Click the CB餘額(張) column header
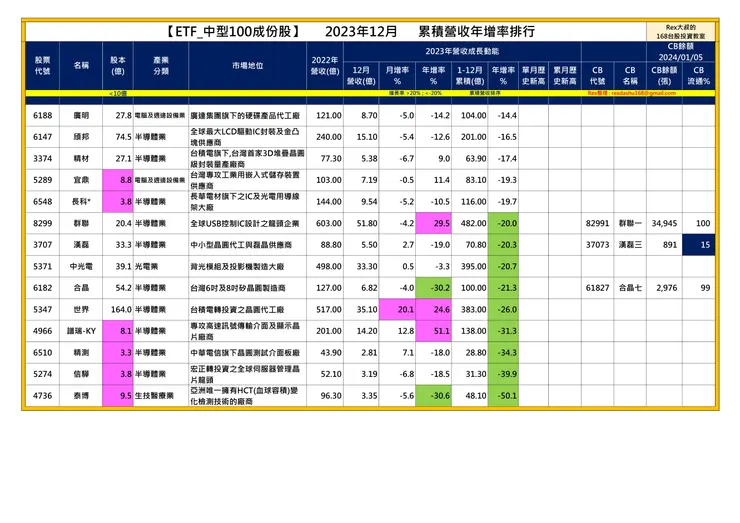The height and width of the screenshot is (523, 740). [664, 76]
